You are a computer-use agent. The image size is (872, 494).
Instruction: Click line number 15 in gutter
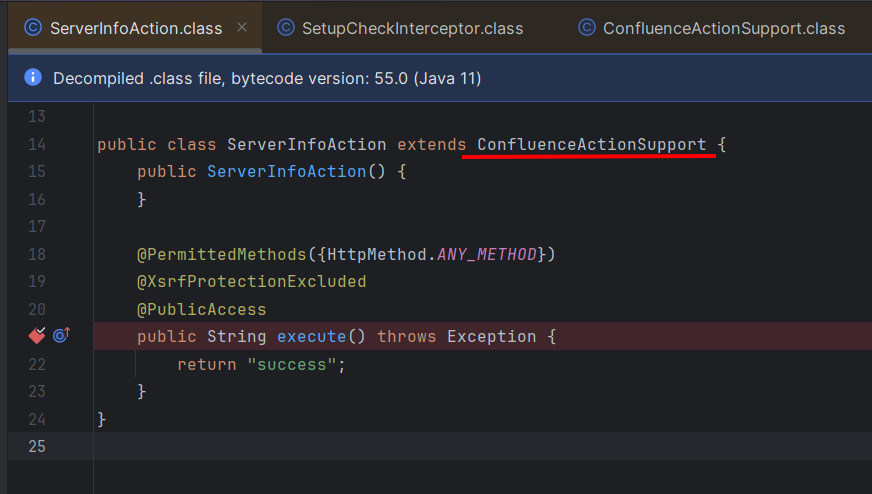pyautogui.click(x=37, y=171)
